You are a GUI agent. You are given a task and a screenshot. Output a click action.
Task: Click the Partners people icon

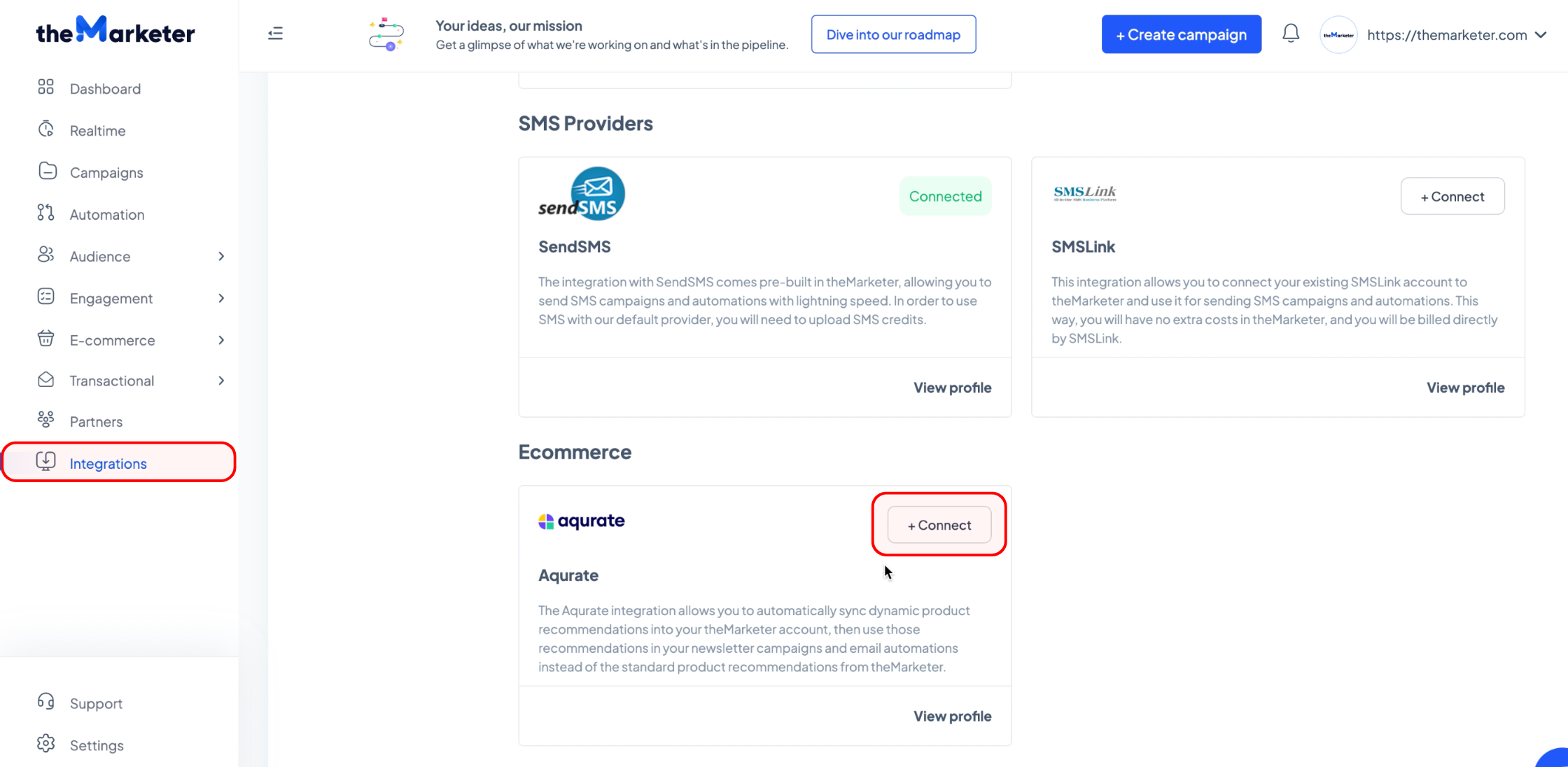pos(45,420)
